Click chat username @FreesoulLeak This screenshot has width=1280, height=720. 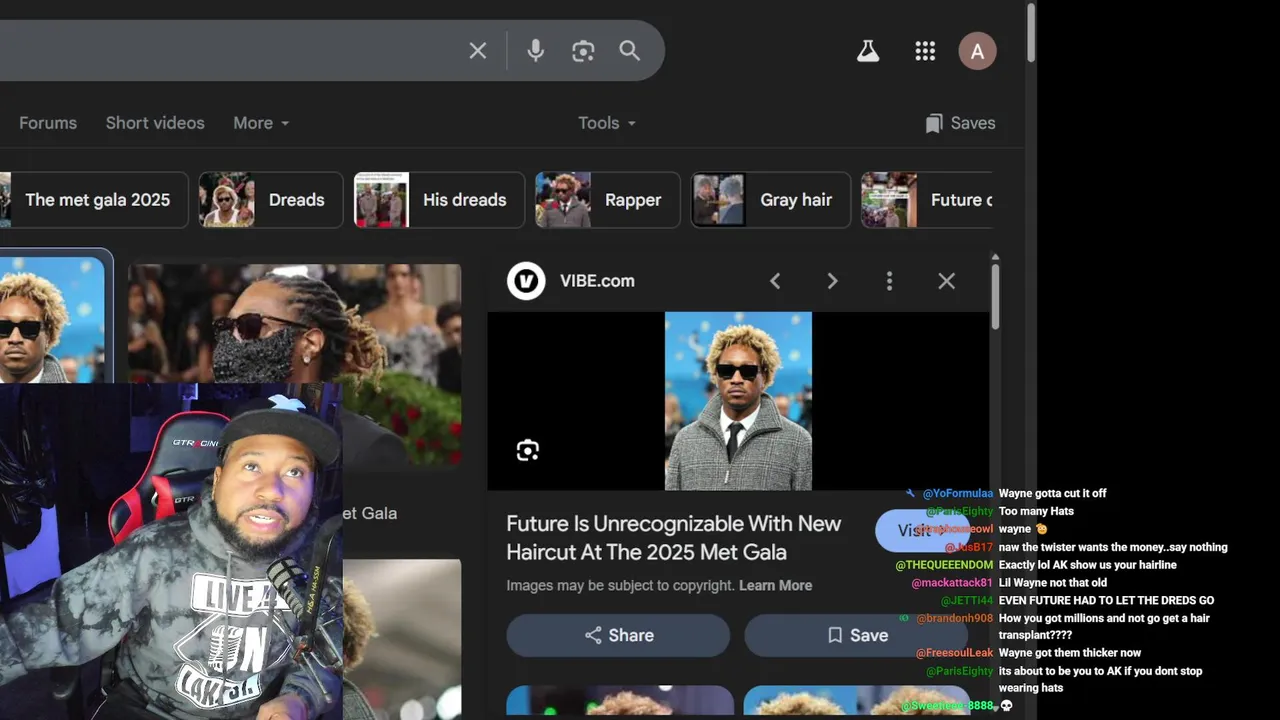click(x=954, y=653)
